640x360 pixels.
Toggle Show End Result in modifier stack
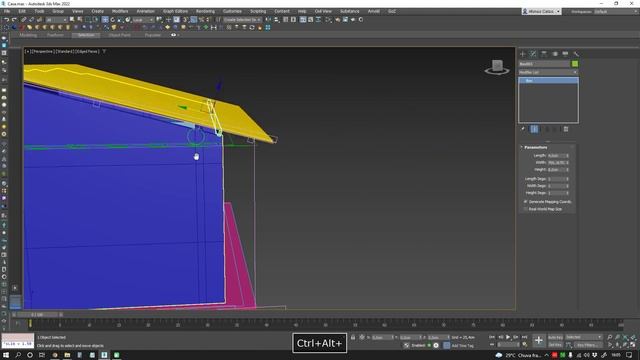point(534,129)
